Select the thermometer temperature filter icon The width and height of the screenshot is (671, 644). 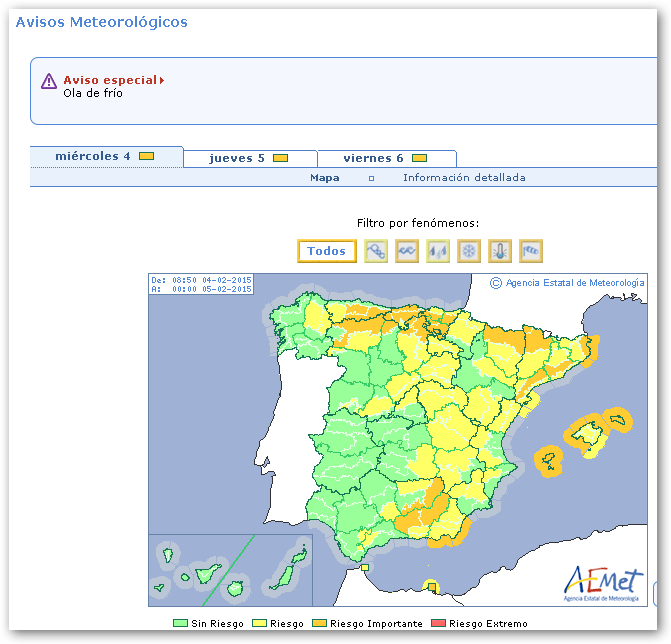500,251
